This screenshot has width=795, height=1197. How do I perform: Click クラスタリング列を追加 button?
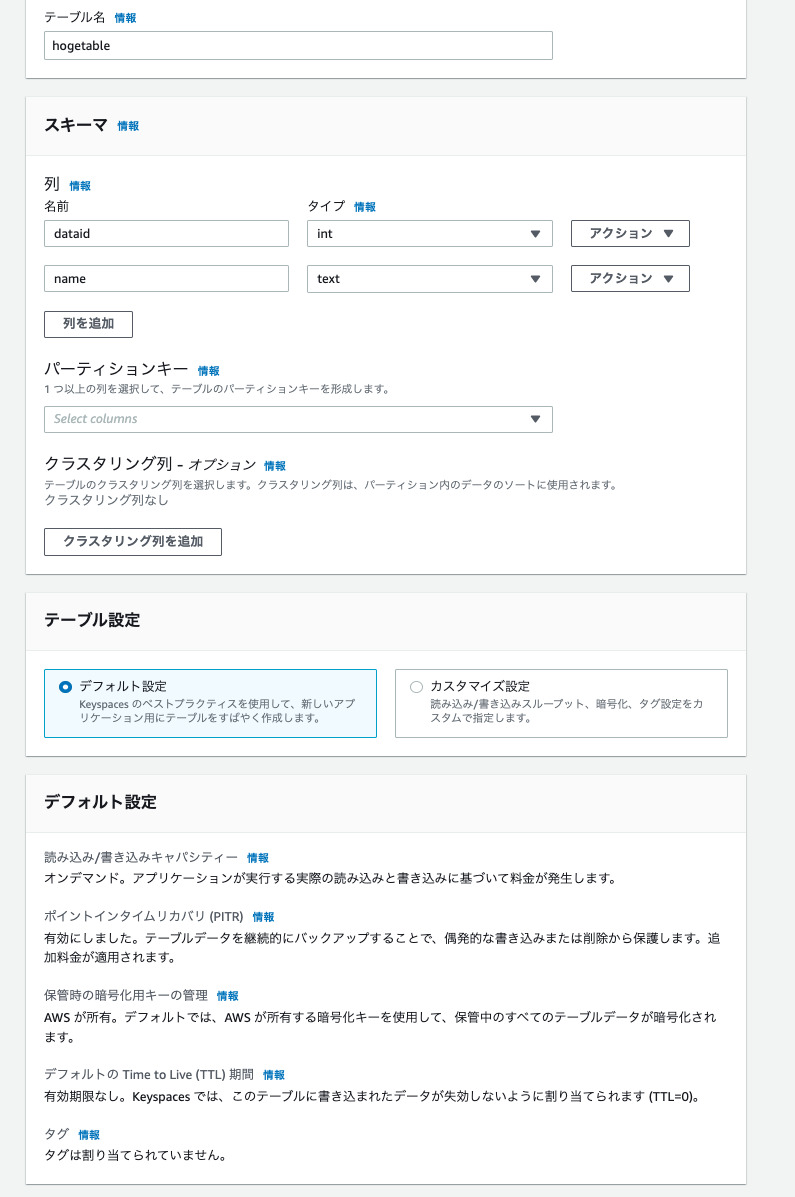coord(133,541)
